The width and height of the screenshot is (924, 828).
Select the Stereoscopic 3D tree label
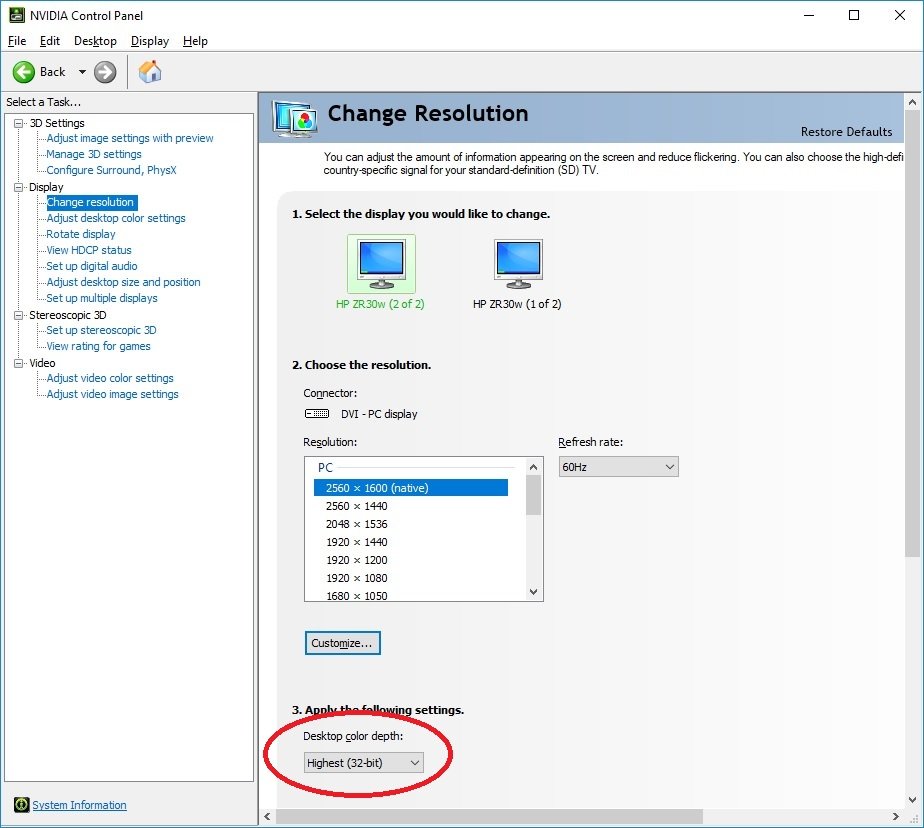[x=68, y=315]
